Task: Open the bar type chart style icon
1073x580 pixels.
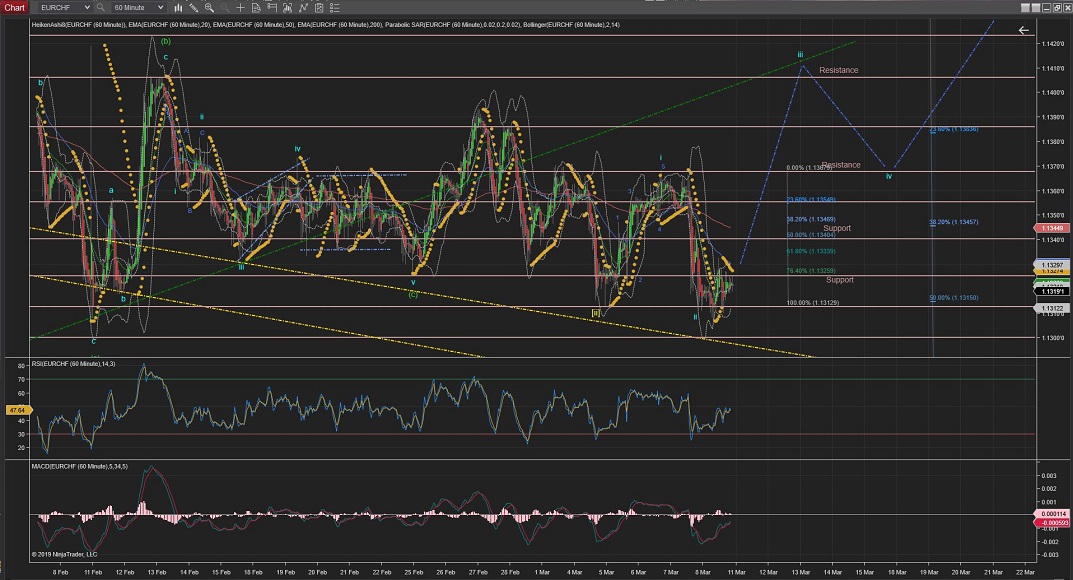Action: tap(178, 8)
